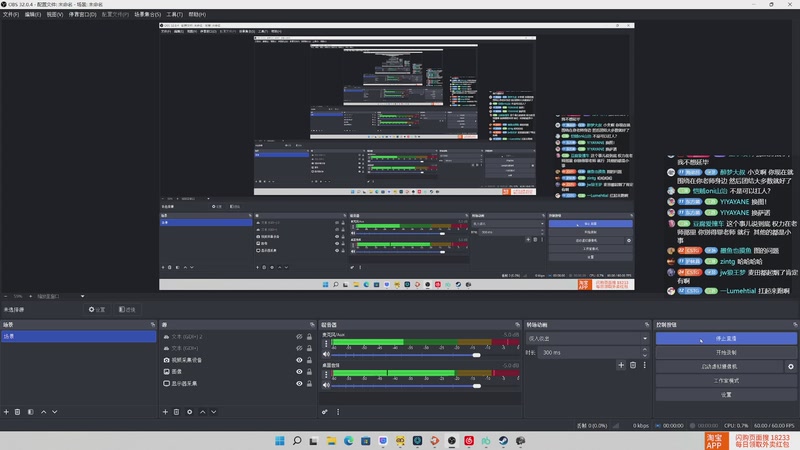Open 设置 button in controls dock
This screenshot has height=450, width=800.
click(726, 394)
